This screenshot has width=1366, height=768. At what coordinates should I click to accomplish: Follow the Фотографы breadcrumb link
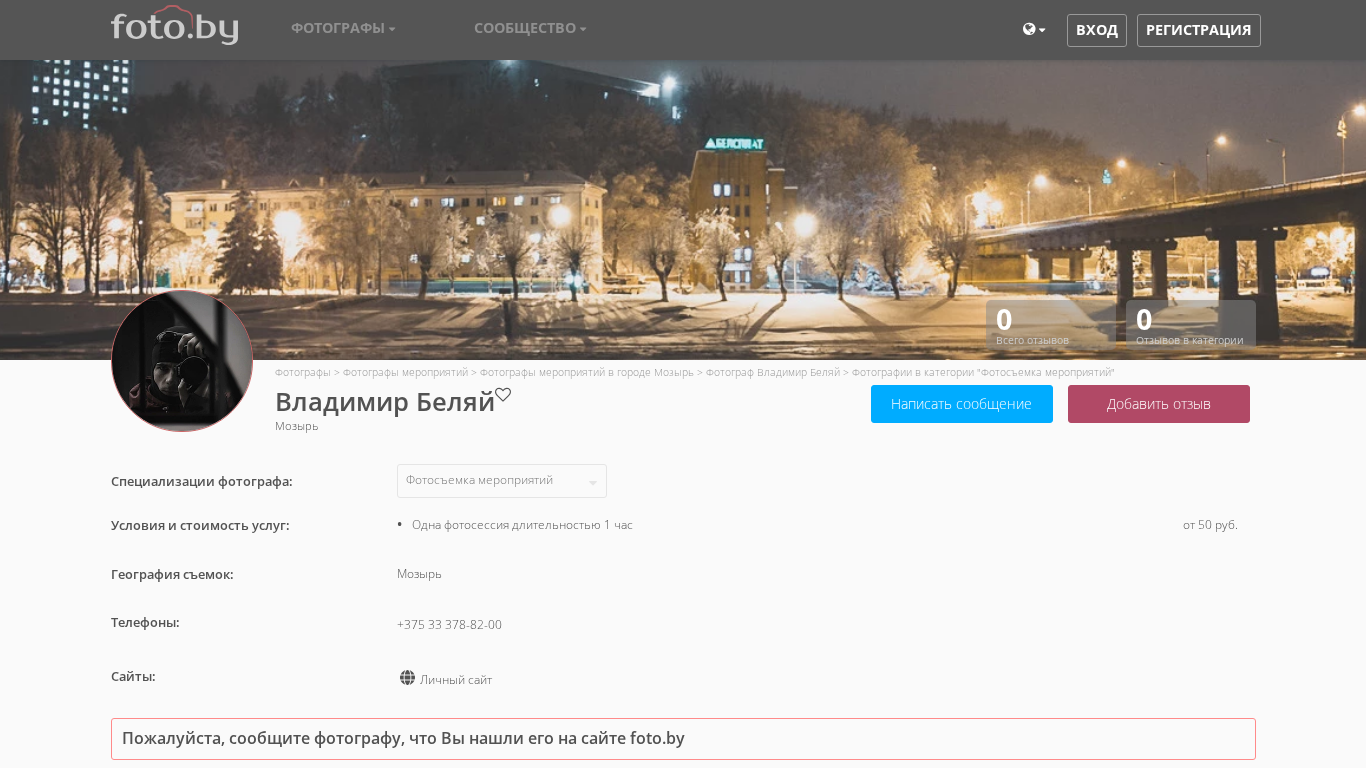(x=303, y=372)
